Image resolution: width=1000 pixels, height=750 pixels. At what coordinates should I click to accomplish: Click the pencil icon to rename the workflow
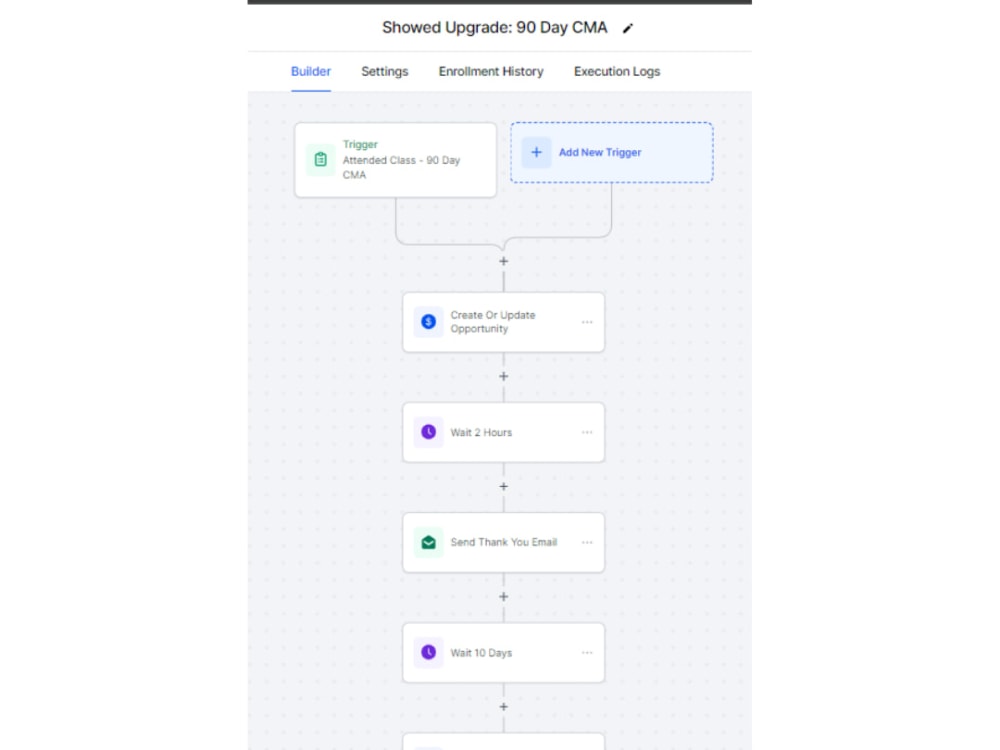click(x=628, y=28)
